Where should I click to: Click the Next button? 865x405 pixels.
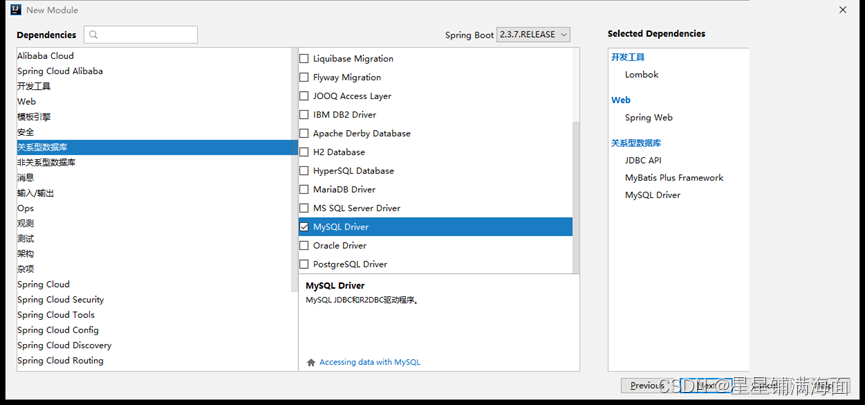point(706,385)
